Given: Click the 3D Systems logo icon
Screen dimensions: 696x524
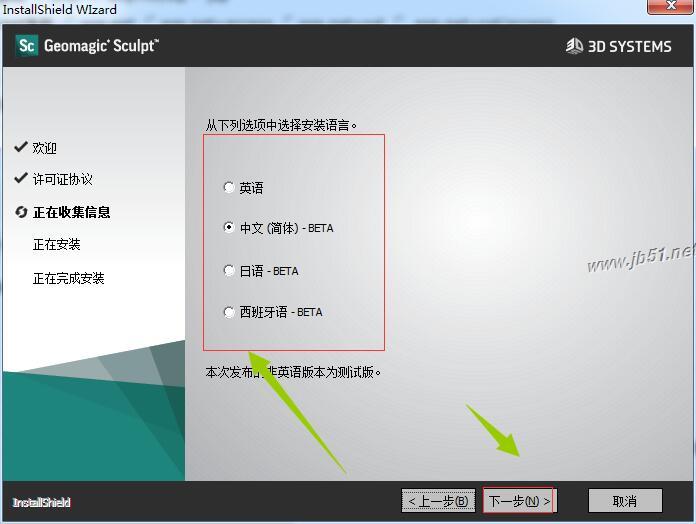Looking at the screenshot, I should [574, 46].
